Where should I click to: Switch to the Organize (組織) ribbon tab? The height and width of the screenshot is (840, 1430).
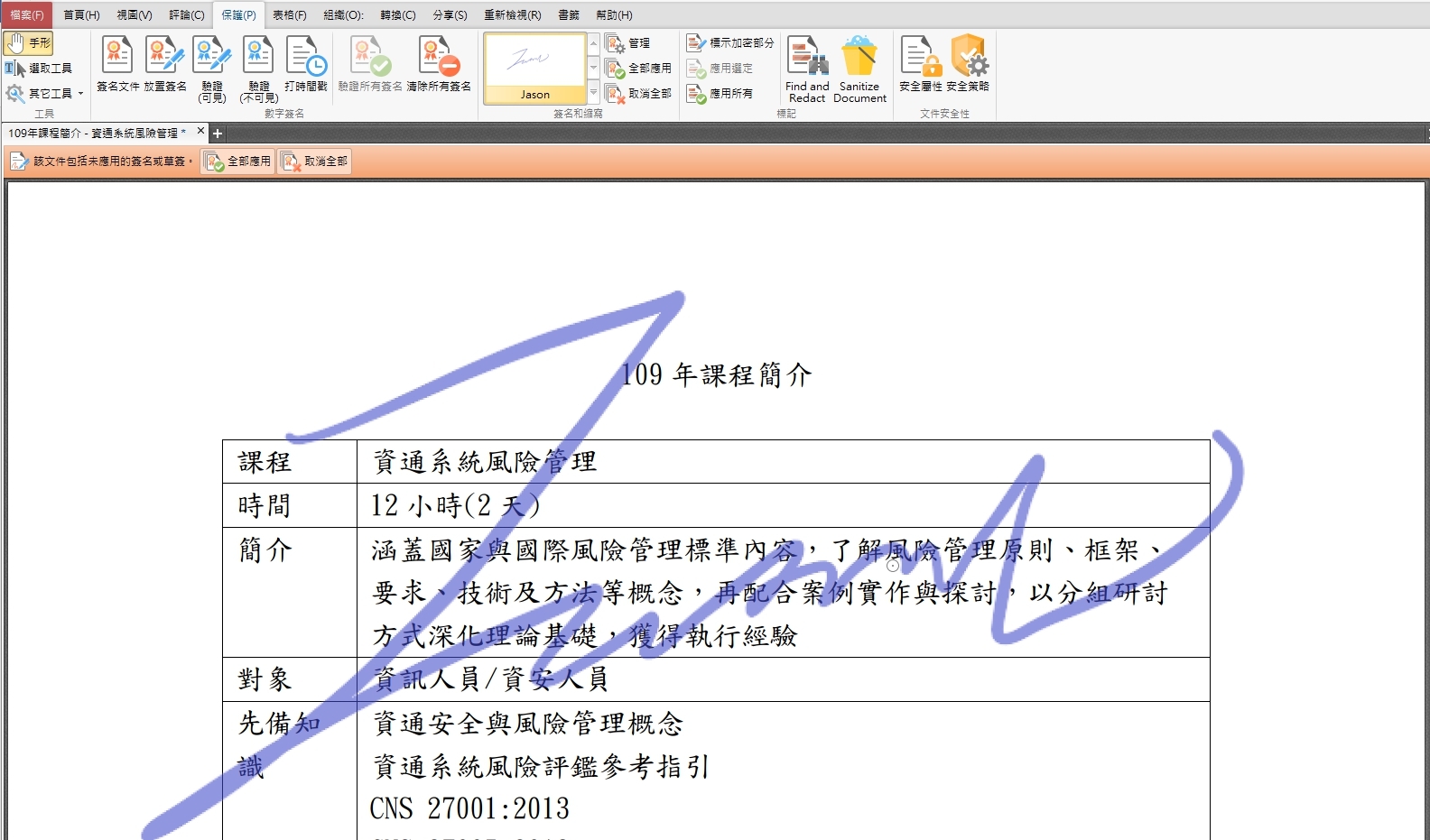pos(343,14)
